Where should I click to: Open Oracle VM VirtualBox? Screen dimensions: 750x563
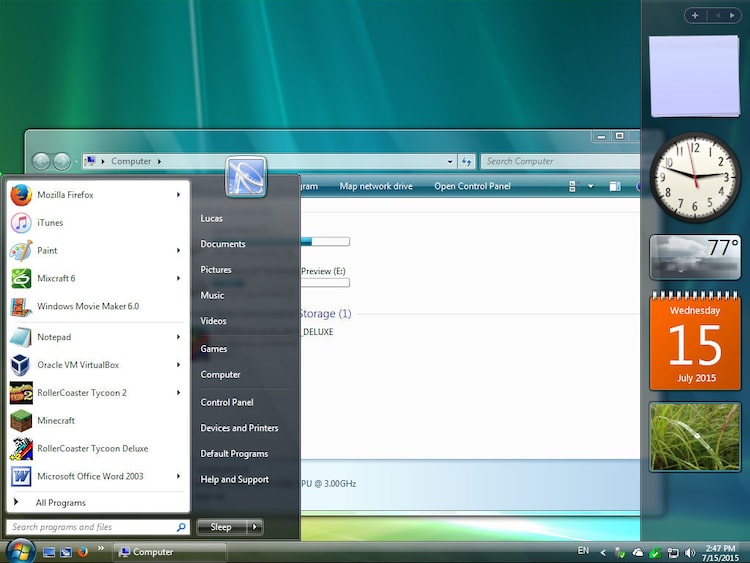pyautogui.click(x=78, y=365)
